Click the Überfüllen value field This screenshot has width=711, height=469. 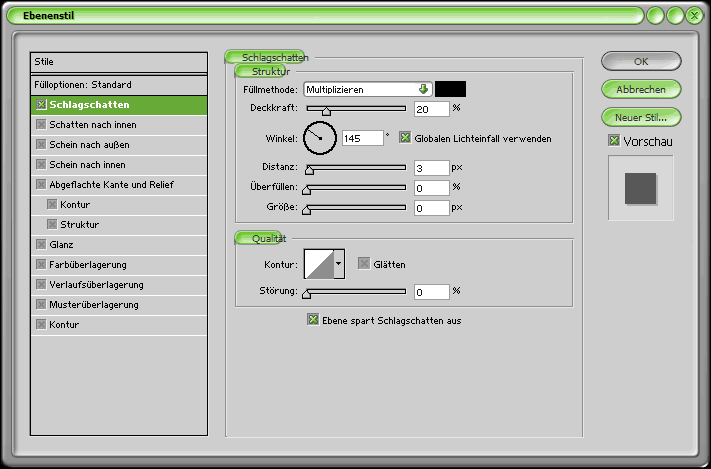[x=432, y=188]
